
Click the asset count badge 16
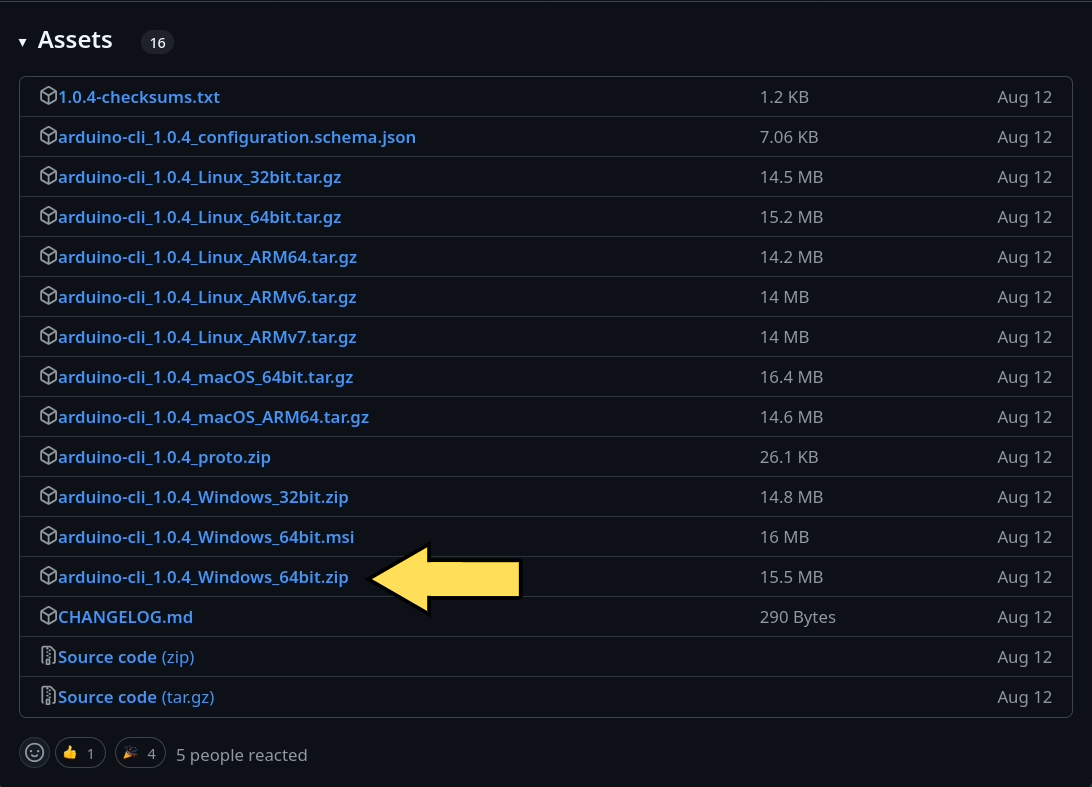[x=157, y=42]
